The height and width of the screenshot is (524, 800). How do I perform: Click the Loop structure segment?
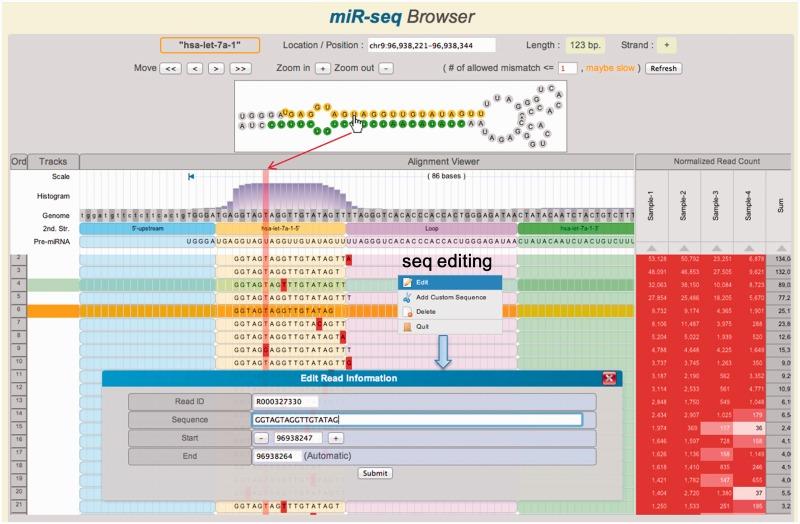click(x=432, y=229)
